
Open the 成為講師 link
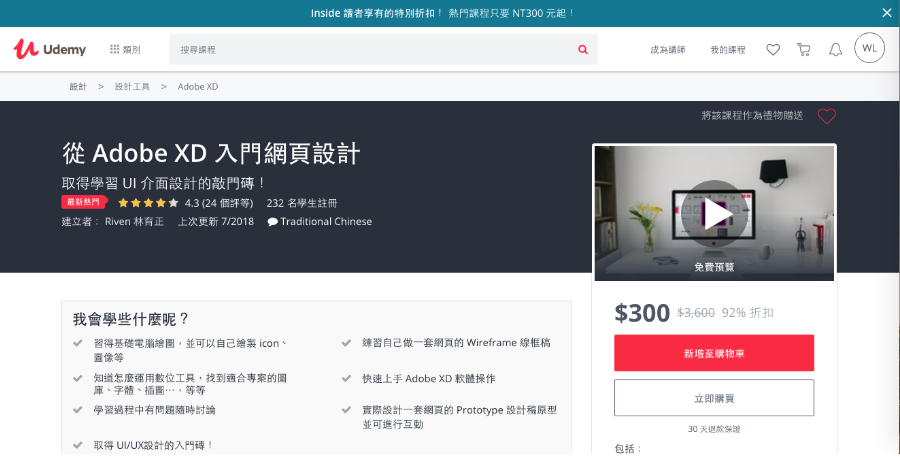(668, 50)
